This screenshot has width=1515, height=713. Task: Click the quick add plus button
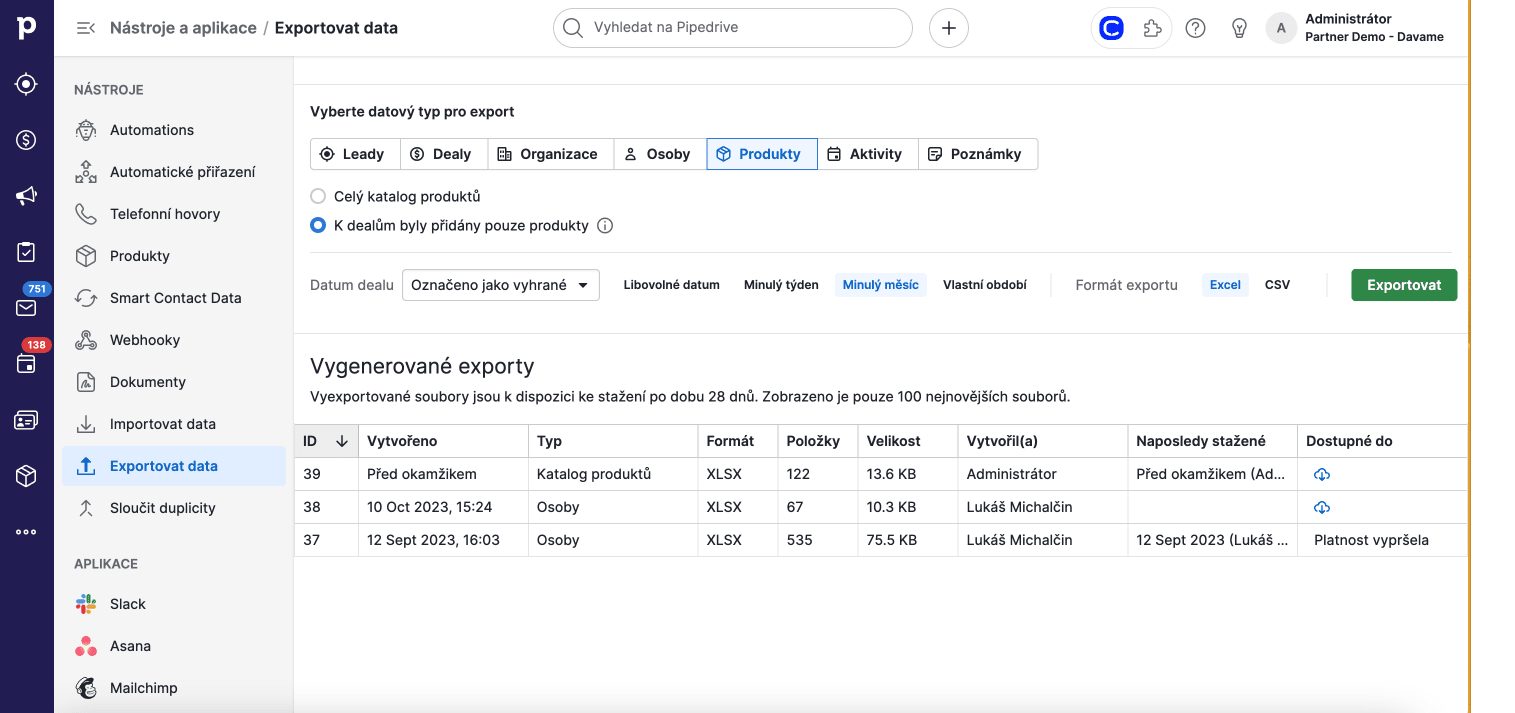pyautogui.click(x=948, y=28)
